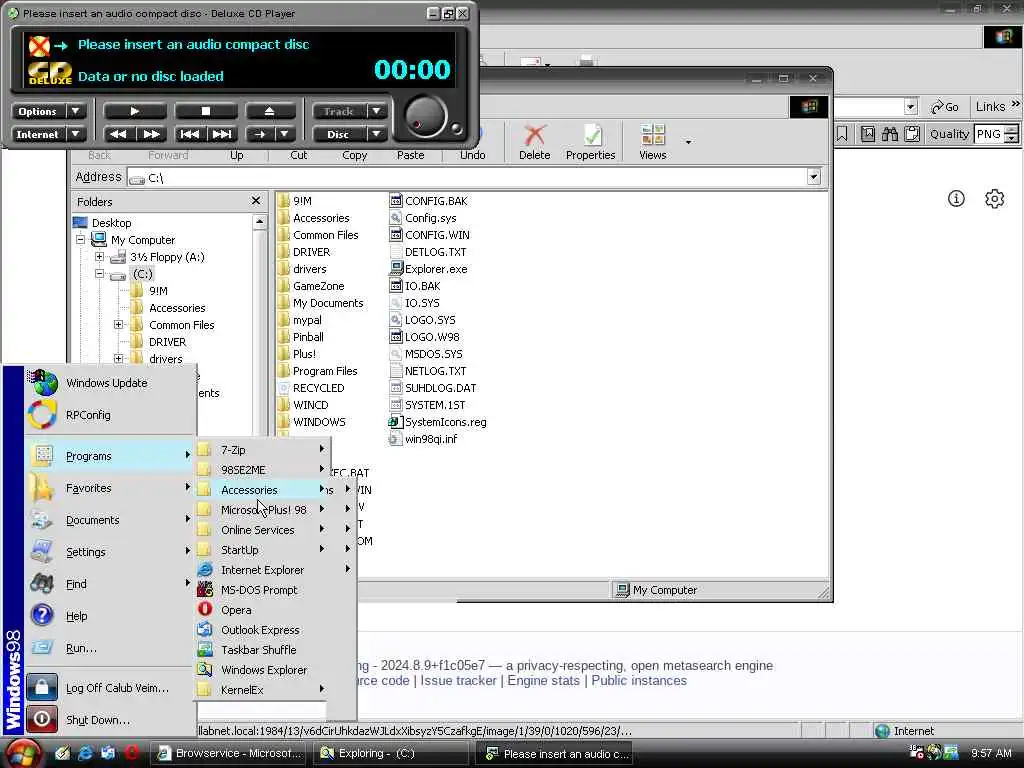Image resolution: width=1024 pixels, height=768 pixels.
Task: Open play mode dropdown arrow
Action: click(x=285, y=134)
